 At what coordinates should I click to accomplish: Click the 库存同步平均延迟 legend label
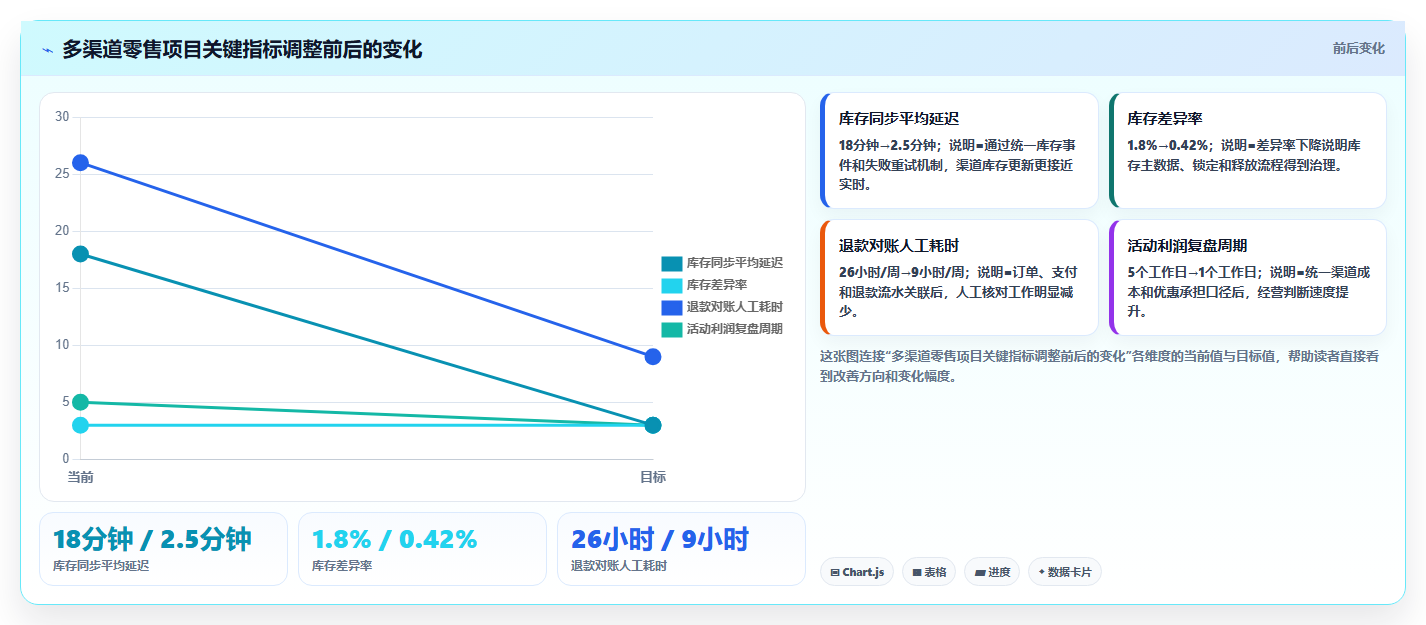coord(735,263)
